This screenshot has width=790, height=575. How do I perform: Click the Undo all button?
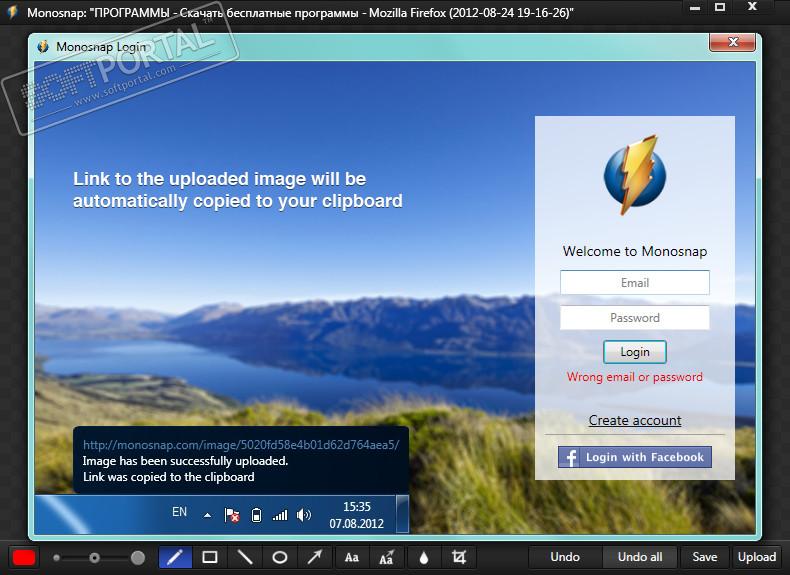tap(640, 557)
